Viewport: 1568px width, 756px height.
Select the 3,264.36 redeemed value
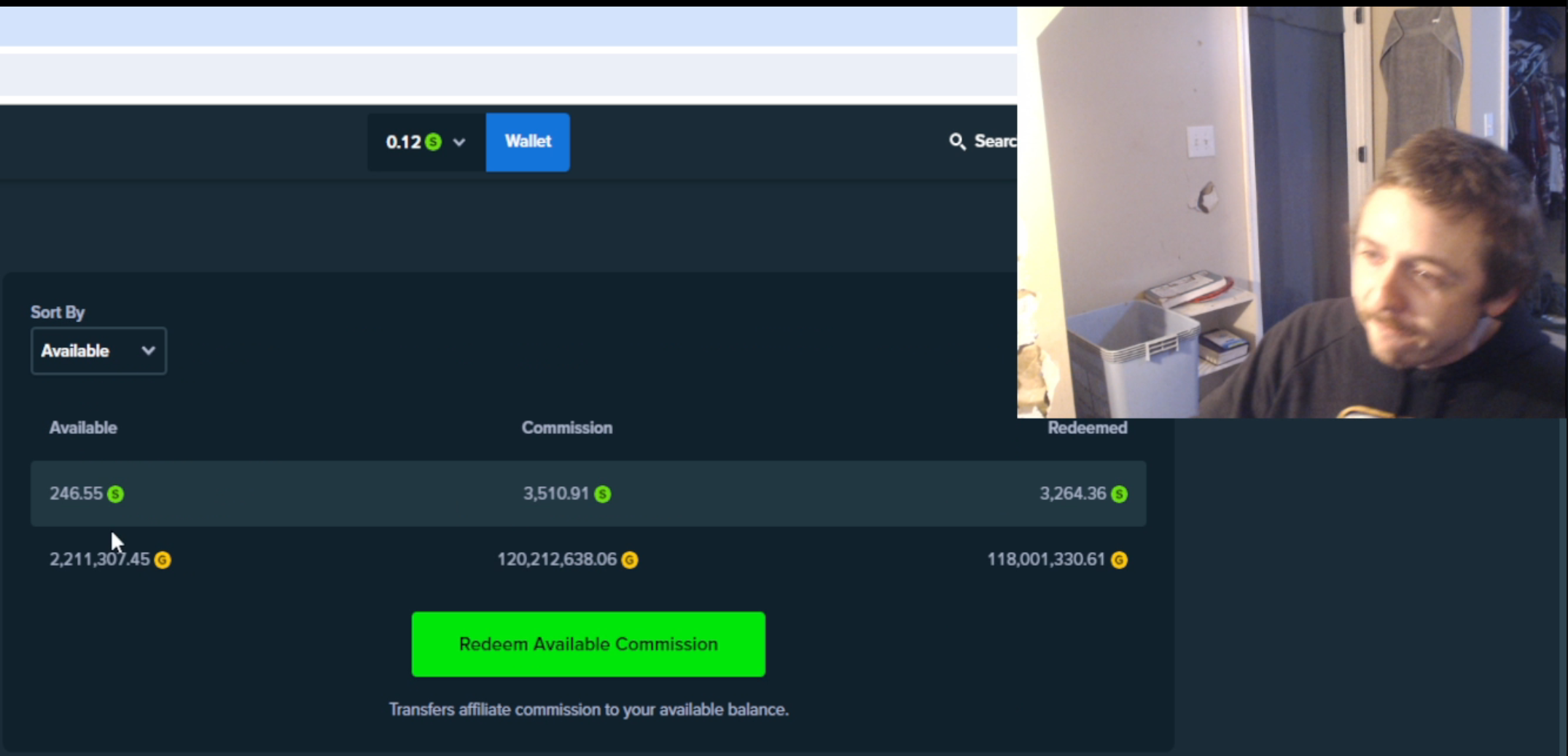(x=1073, y=494)
